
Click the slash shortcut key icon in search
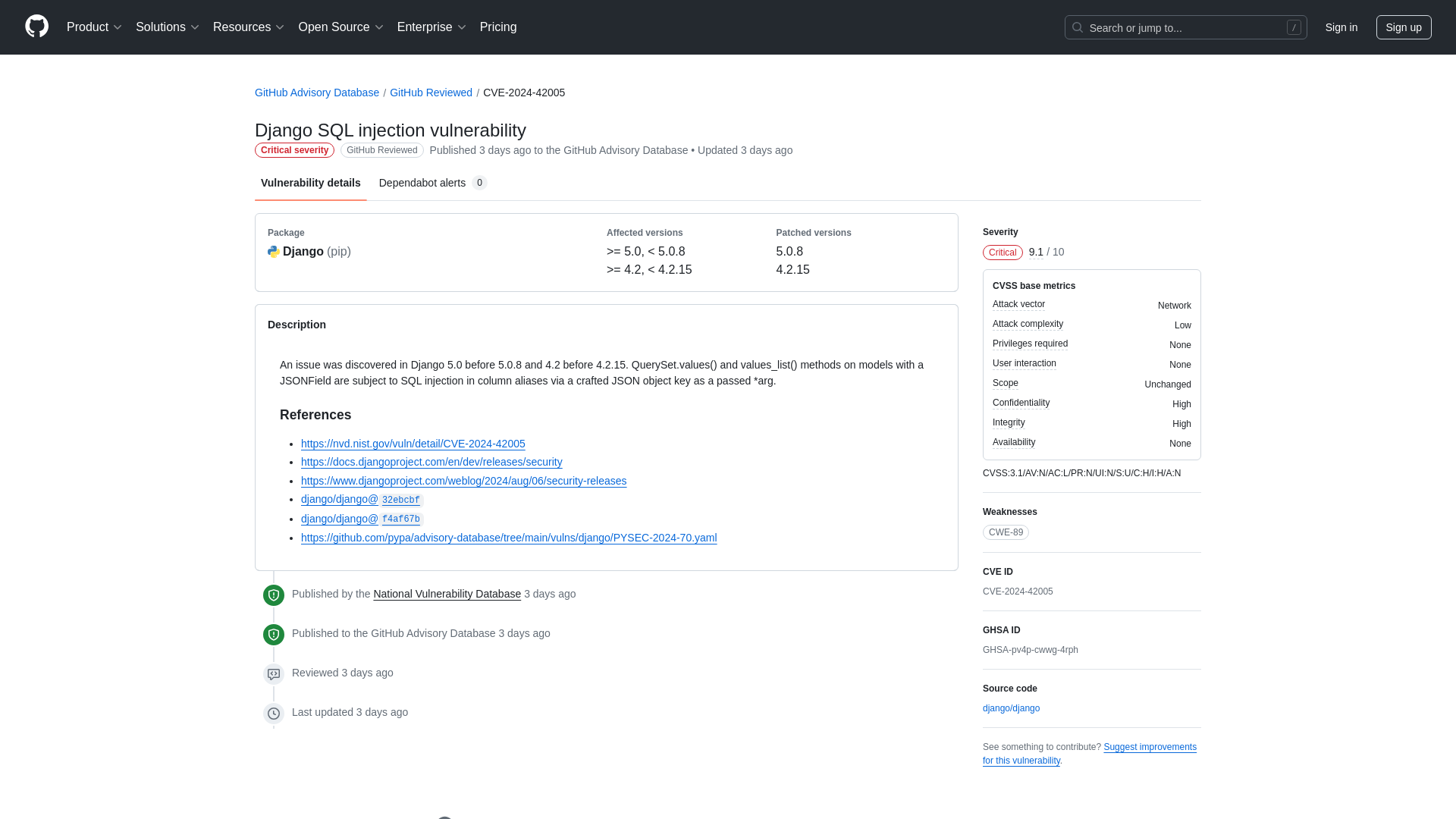click(x=1294, y=27)
